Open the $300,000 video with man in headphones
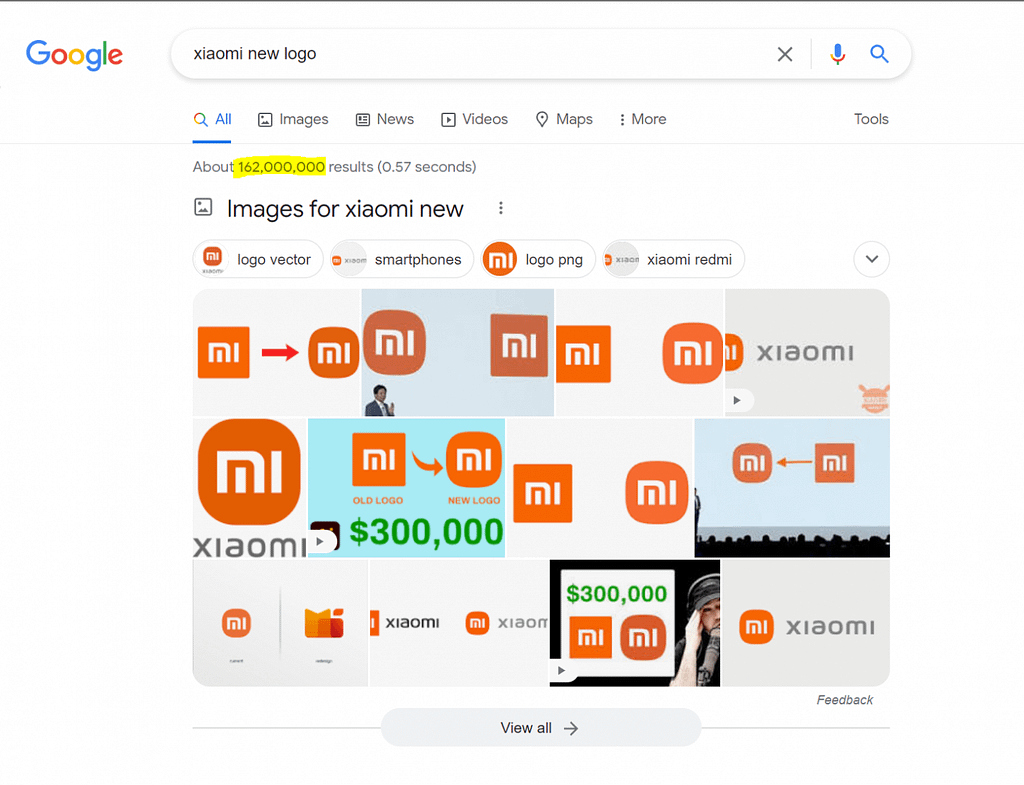 635,623
